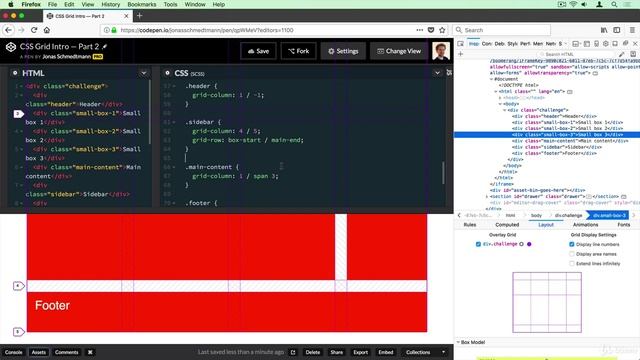Enable Extend lines infinitely
The width and height of the screenshot is (640, 360).
[x=571, y=264]
